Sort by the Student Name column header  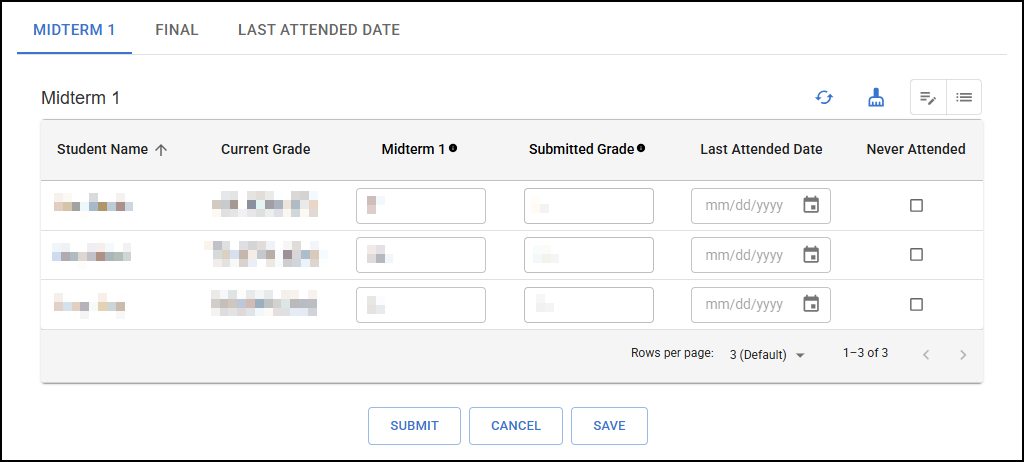(x=103, y=149)
